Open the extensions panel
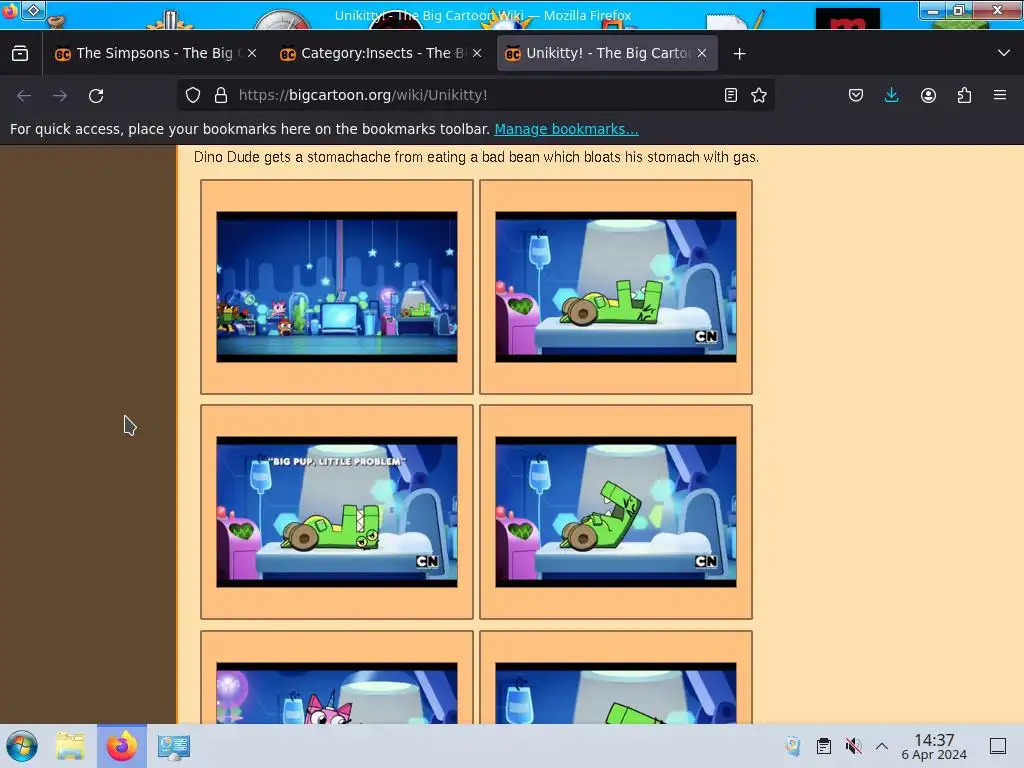This screenshot has height=768, width=1024. pyautogui.click(x=964, y=95)
